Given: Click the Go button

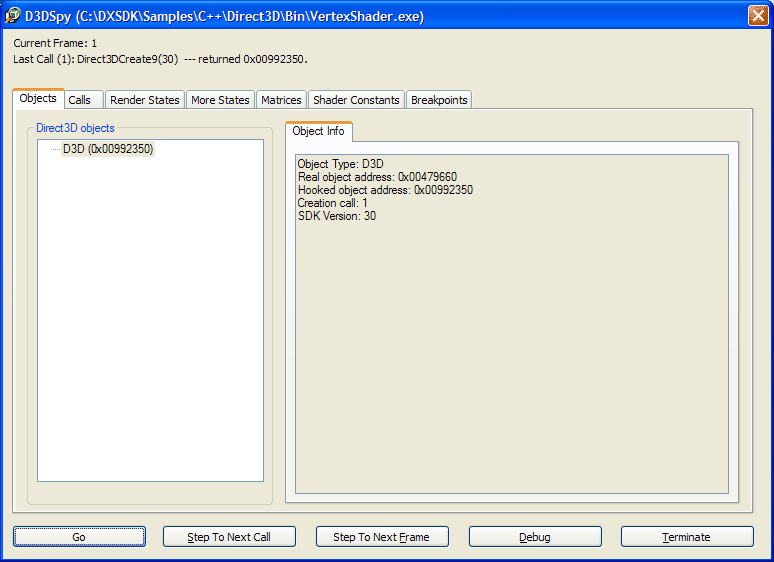Looking at the screenshot, I should click(x=79, y=537).
